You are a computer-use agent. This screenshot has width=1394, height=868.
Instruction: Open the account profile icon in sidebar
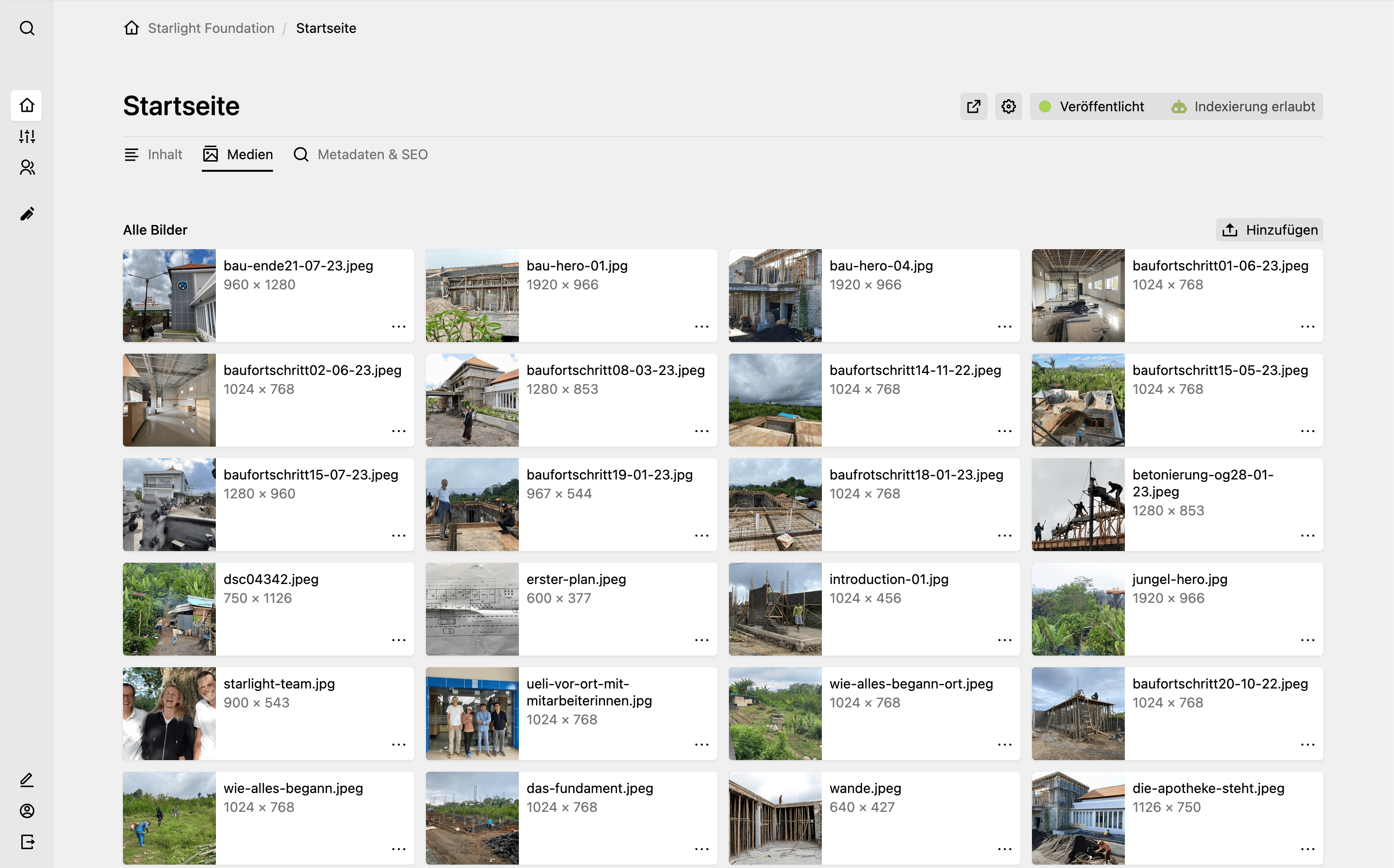pyautogui.click(x=27, y=810)
